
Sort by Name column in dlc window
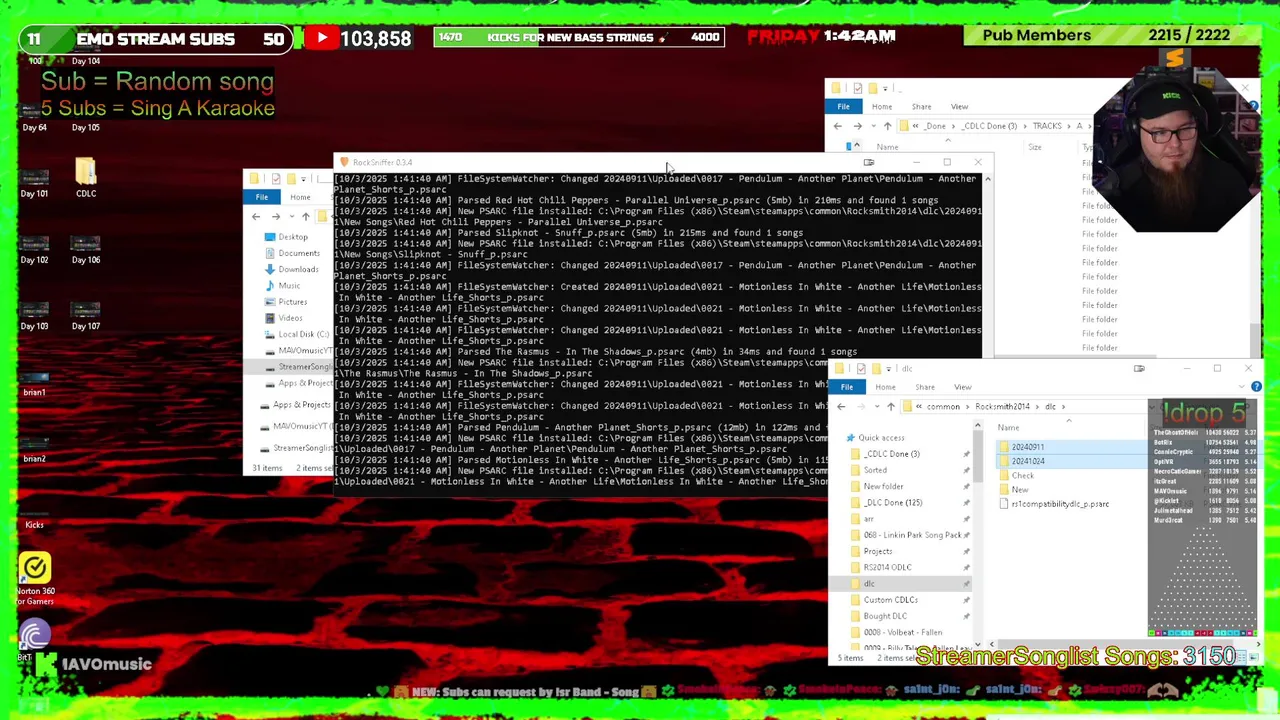click(x=1008, y=428)
